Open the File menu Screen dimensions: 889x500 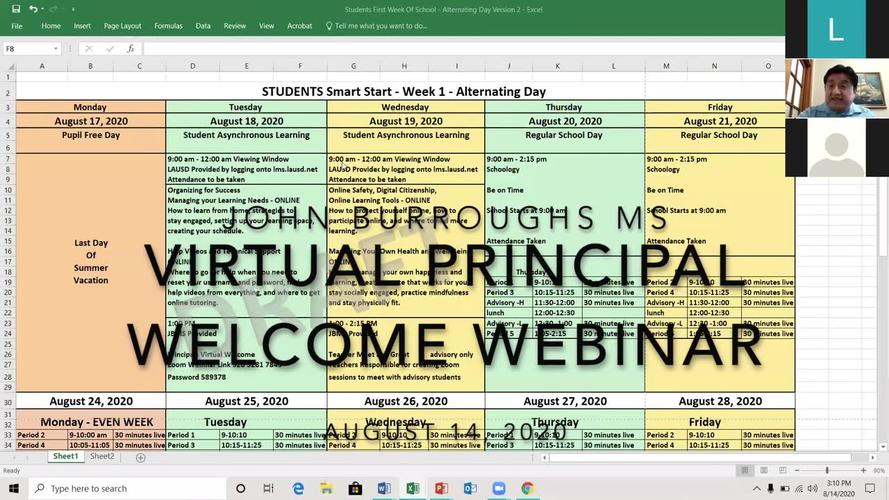(17, 26)
